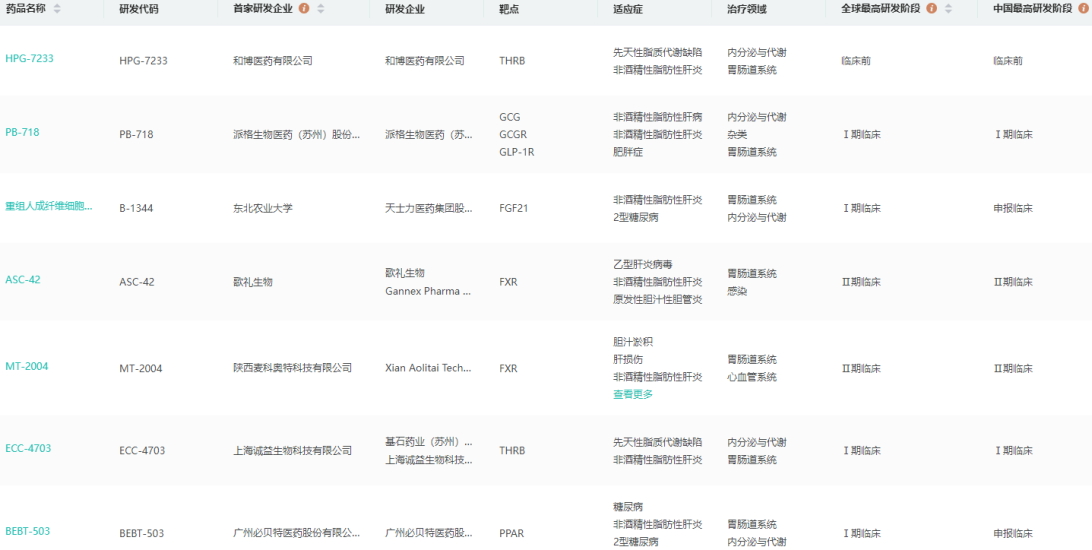Open the MT-2004 drug link
1092x550 pixels.
[x=26, y=366]
